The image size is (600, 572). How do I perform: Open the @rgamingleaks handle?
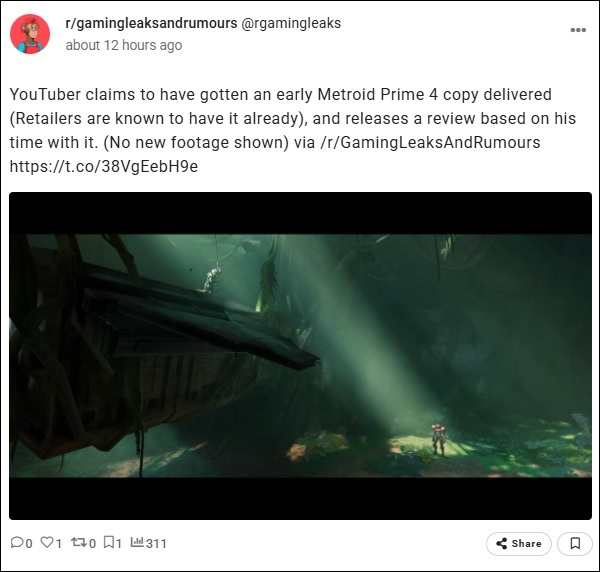click(x=291, y=23)
